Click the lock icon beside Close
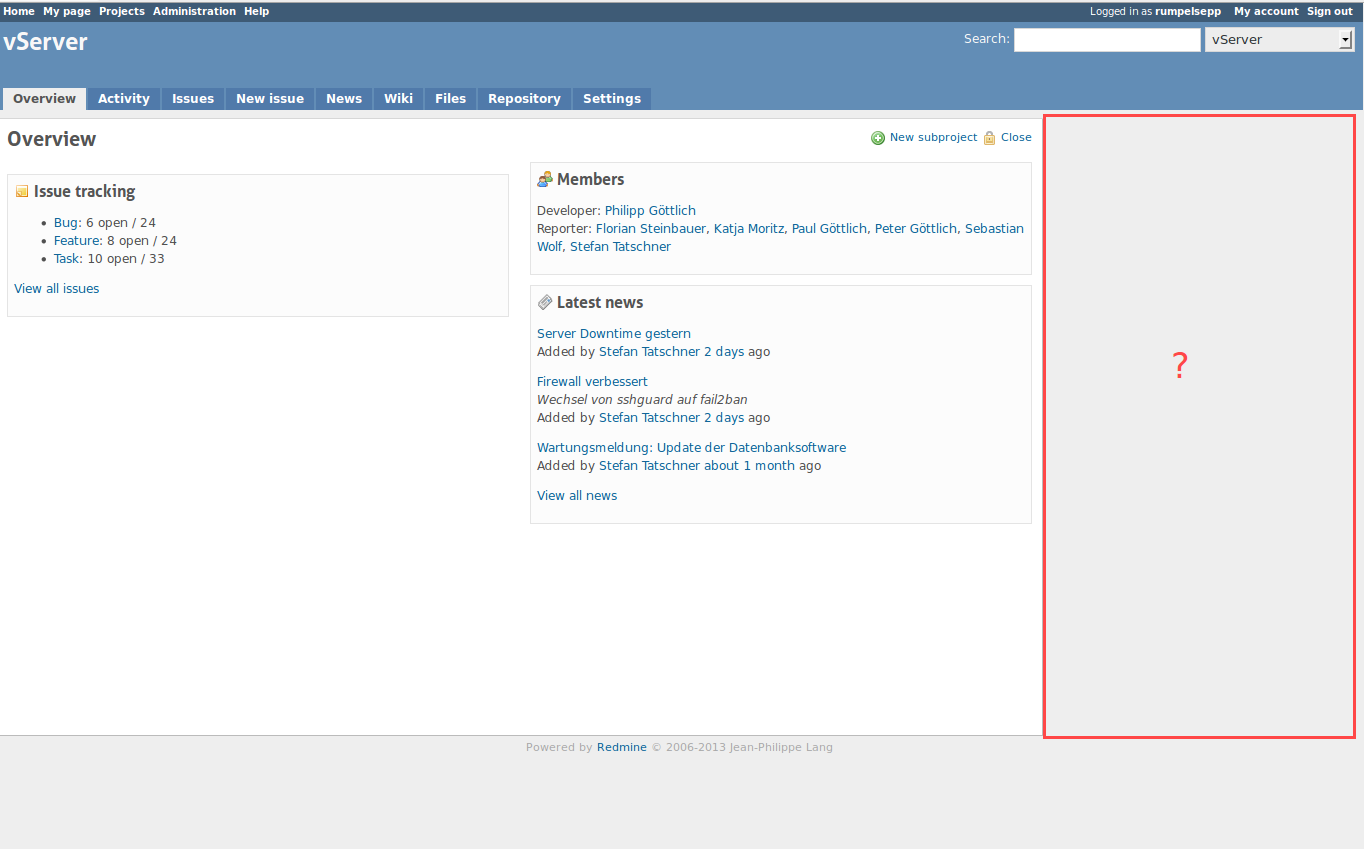The image size is (1364, 849). (x=989, y=138)
